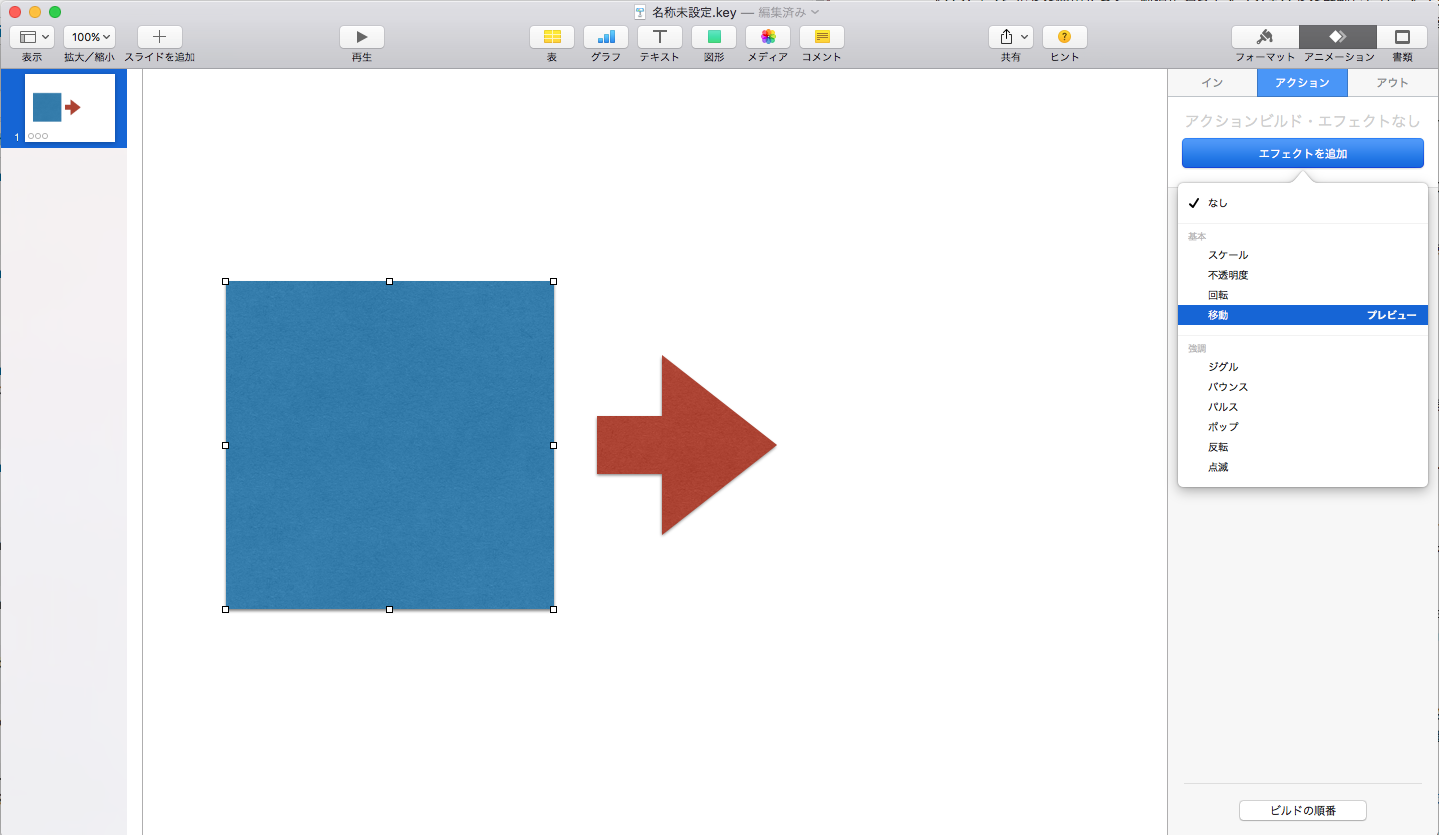Play the slideshow with 再生 button
This screenshot has height=835, width=1439.
click(362, 37)
